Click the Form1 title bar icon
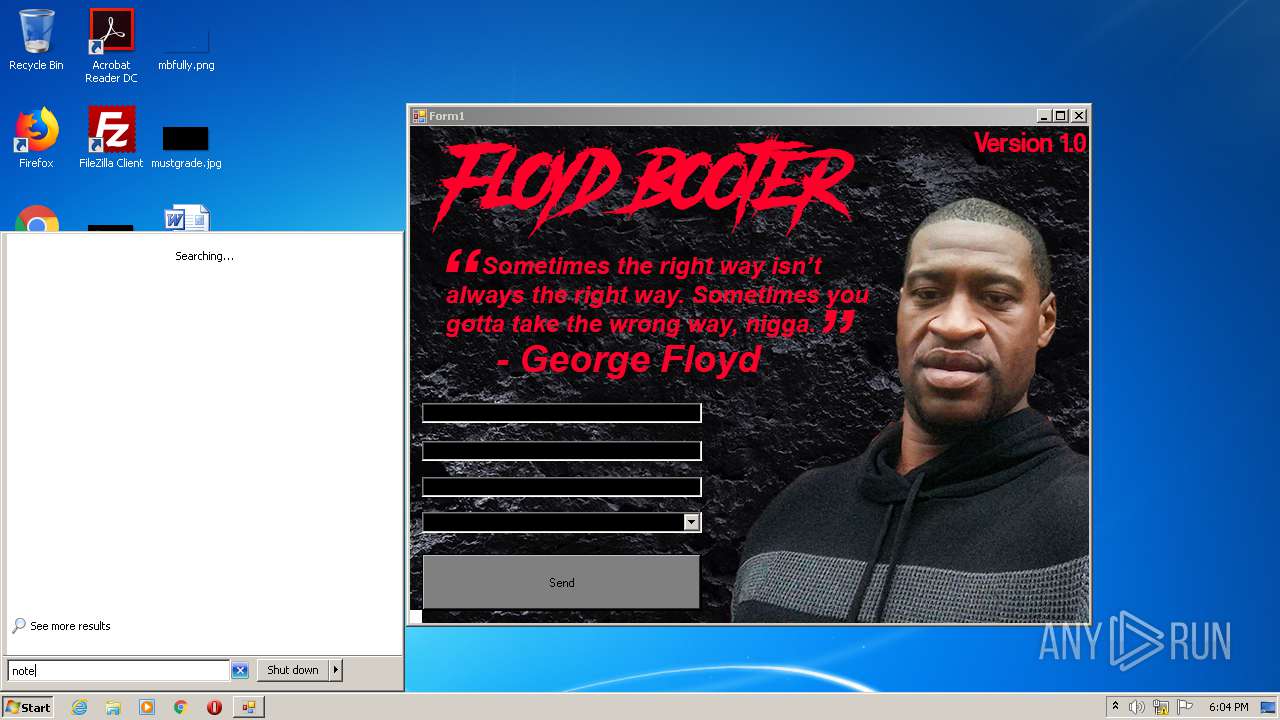The width and height of the screenshot is (1280, 720). tap(419, 116)
